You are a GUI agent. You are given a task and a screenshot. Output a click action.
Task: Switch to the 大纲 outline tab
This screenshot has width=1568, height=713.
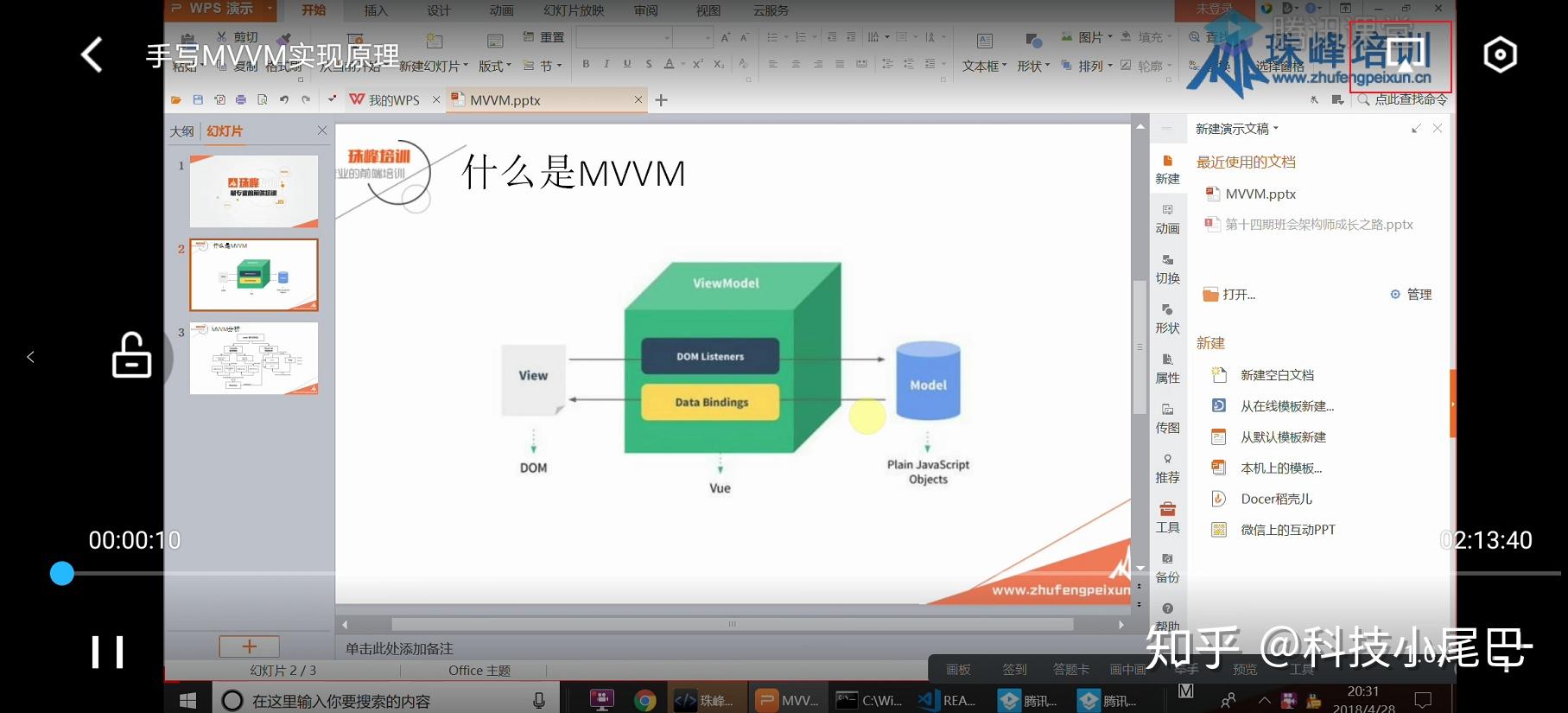tap(181, 131)
